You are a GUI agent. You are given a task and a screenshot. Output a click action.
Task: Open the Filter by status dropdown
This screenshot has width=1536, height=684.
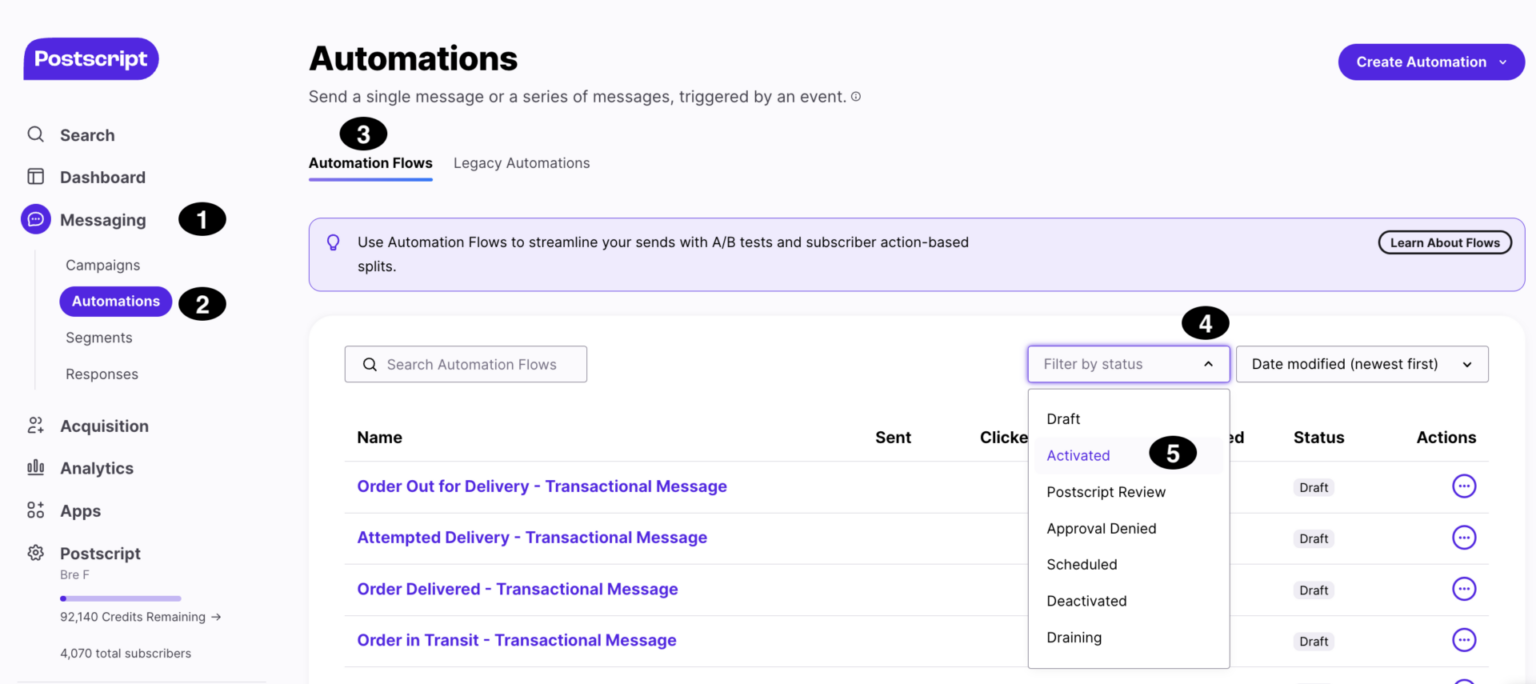click(x=1128, y=363)
